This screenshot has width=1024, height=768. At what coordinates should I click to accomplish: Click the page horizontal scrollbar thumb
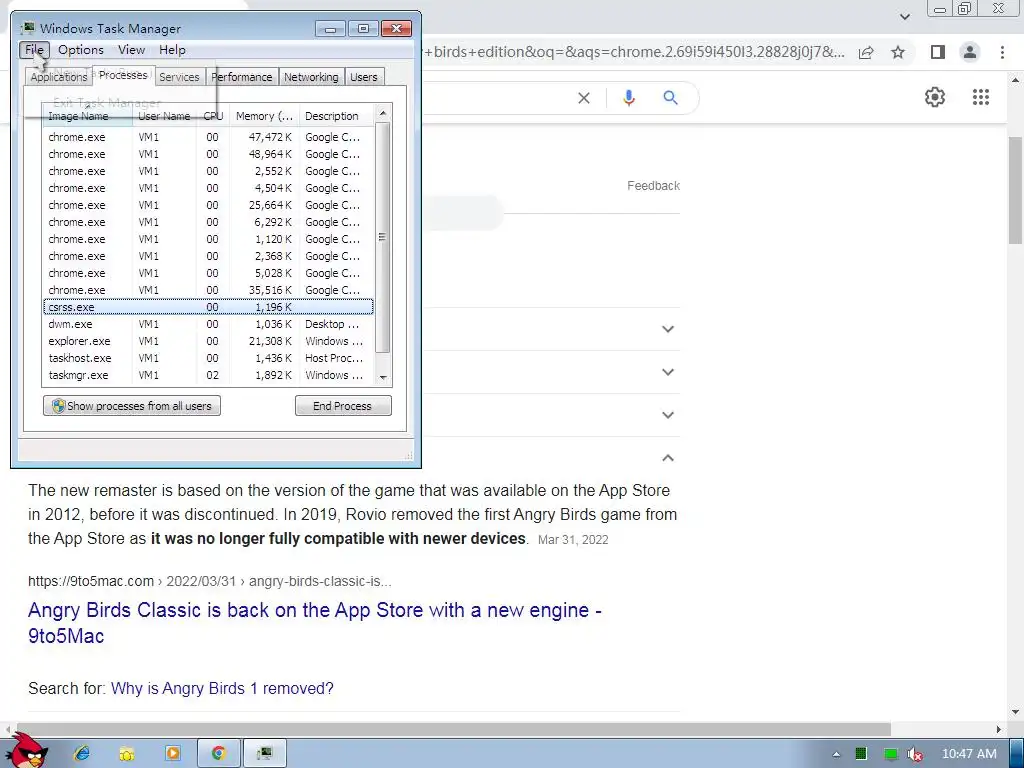(452, 729)
